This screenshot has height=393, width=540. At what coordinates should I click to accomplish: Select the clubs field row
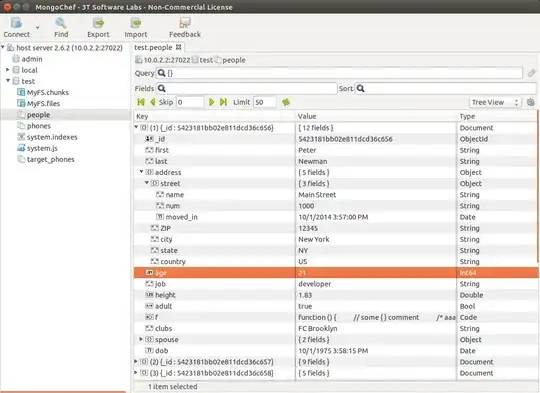point(335,328)
